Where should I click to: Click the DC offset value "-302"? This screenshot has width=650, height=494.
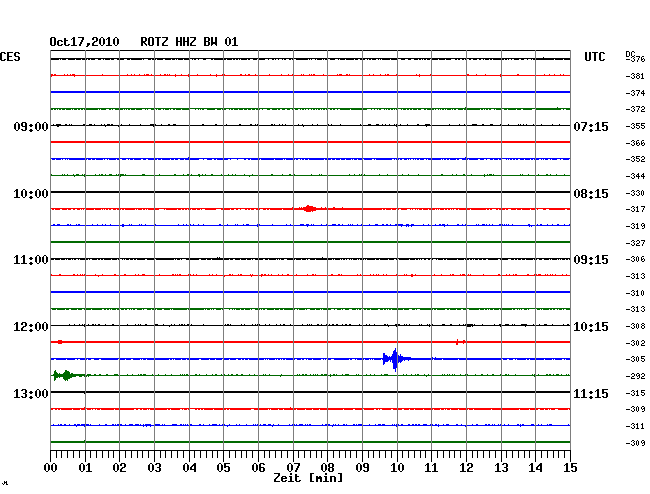tap(635, 343)
